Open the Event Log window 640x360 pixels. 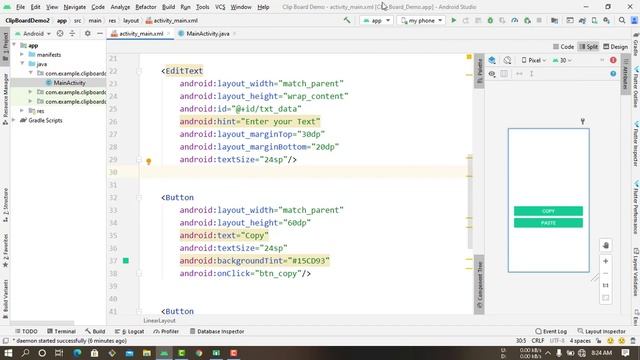point(551,331)
